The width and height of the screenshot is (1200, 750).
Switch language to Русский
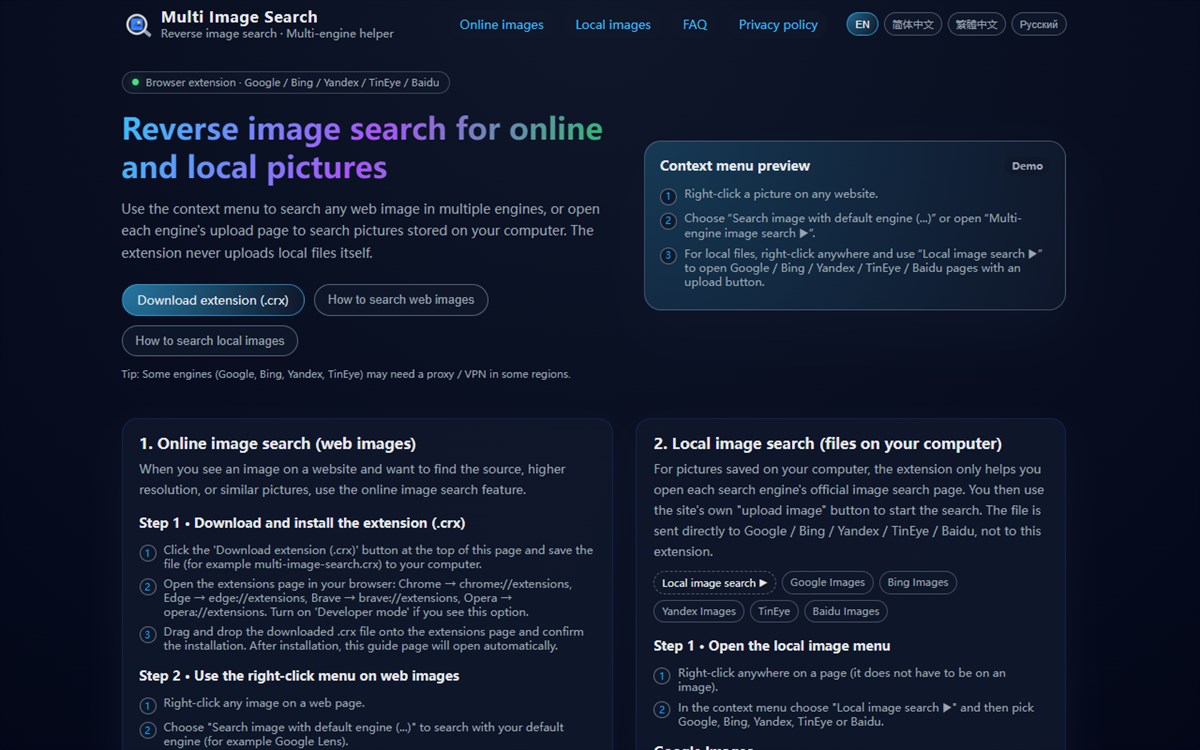click(1039, 24)
